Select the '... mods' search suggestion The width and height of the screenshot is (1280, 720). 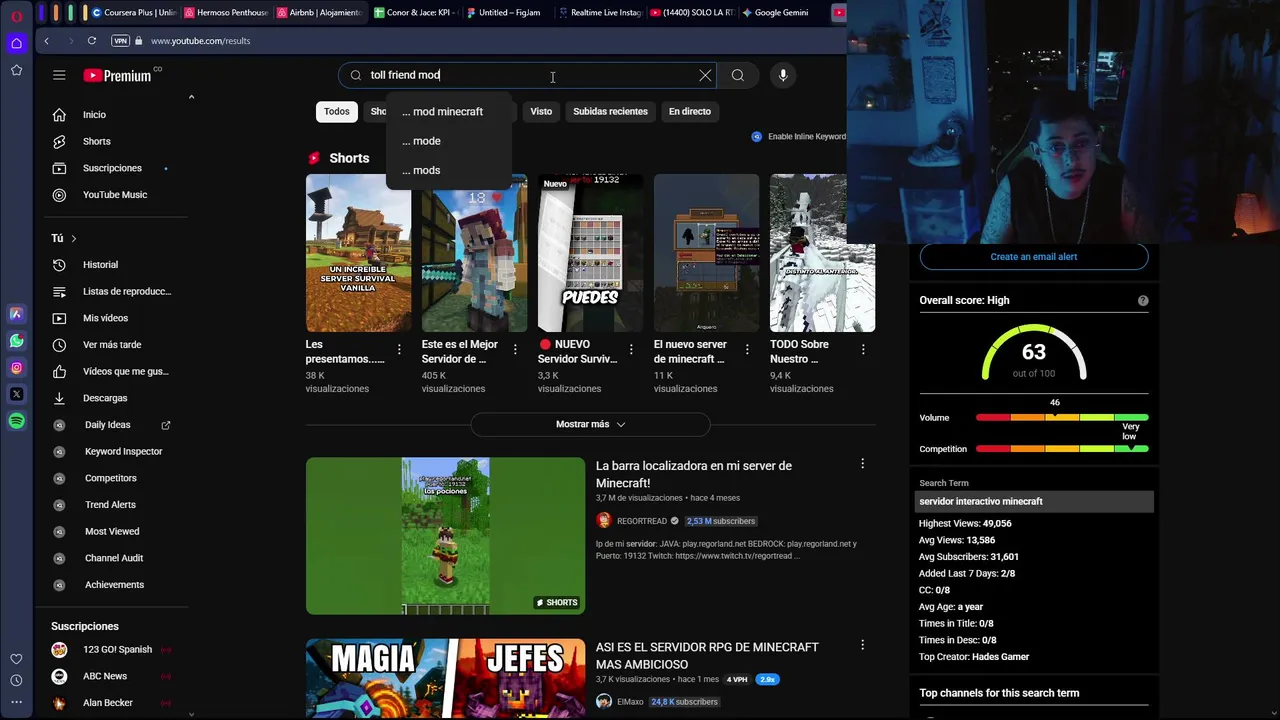(x=448, y=170)
